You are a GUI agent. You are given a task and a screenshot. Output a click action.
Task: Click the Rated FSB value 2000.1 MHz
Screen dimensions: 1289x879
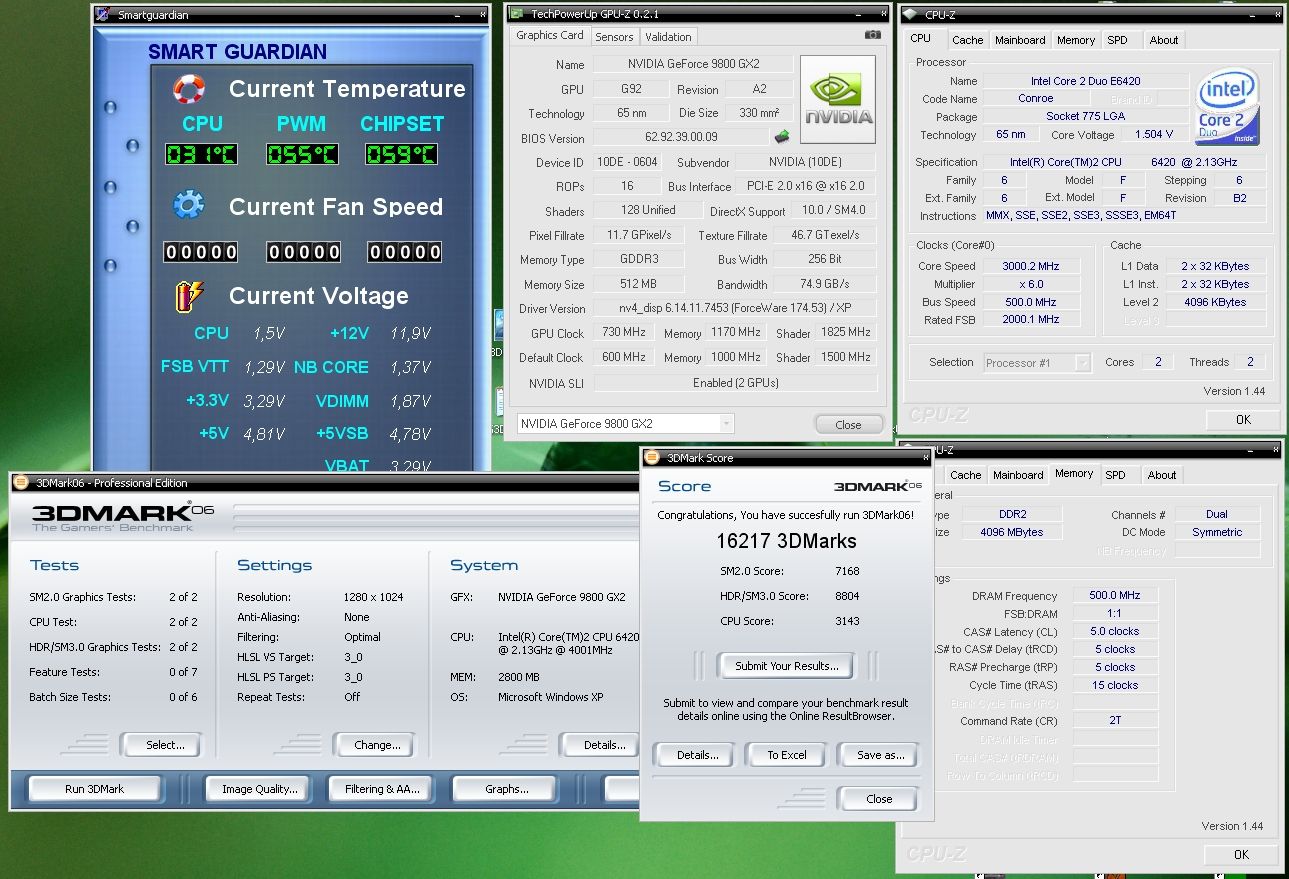coord(1030,320)
